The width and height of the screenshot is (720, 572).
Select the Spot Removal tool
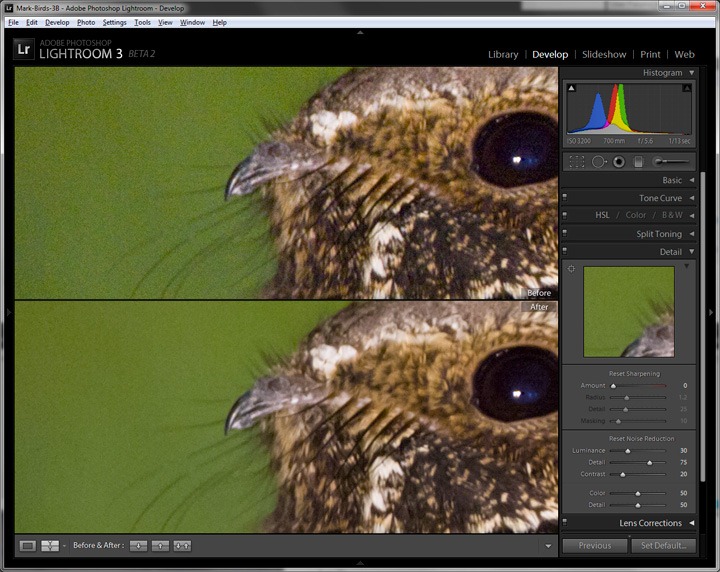coord(599,162)
